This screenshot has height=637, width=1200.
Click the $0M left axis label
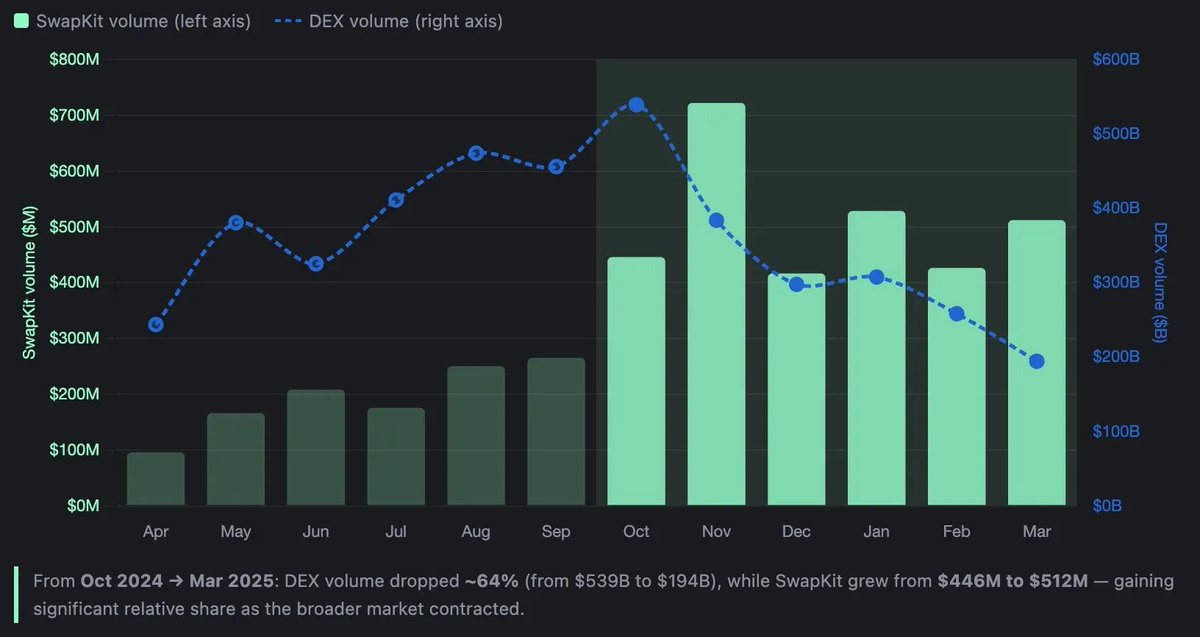82,507
